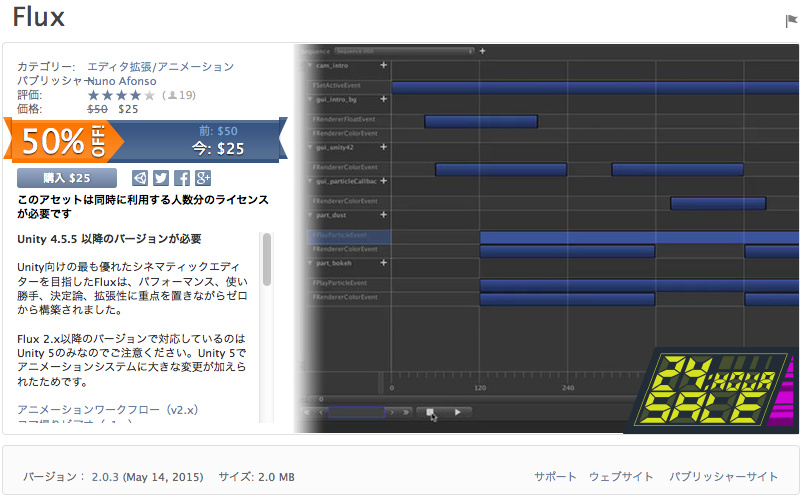The image size is (803, 497).
Task: Click frame 240 on timeline ruler
Action: pos(568,388)
